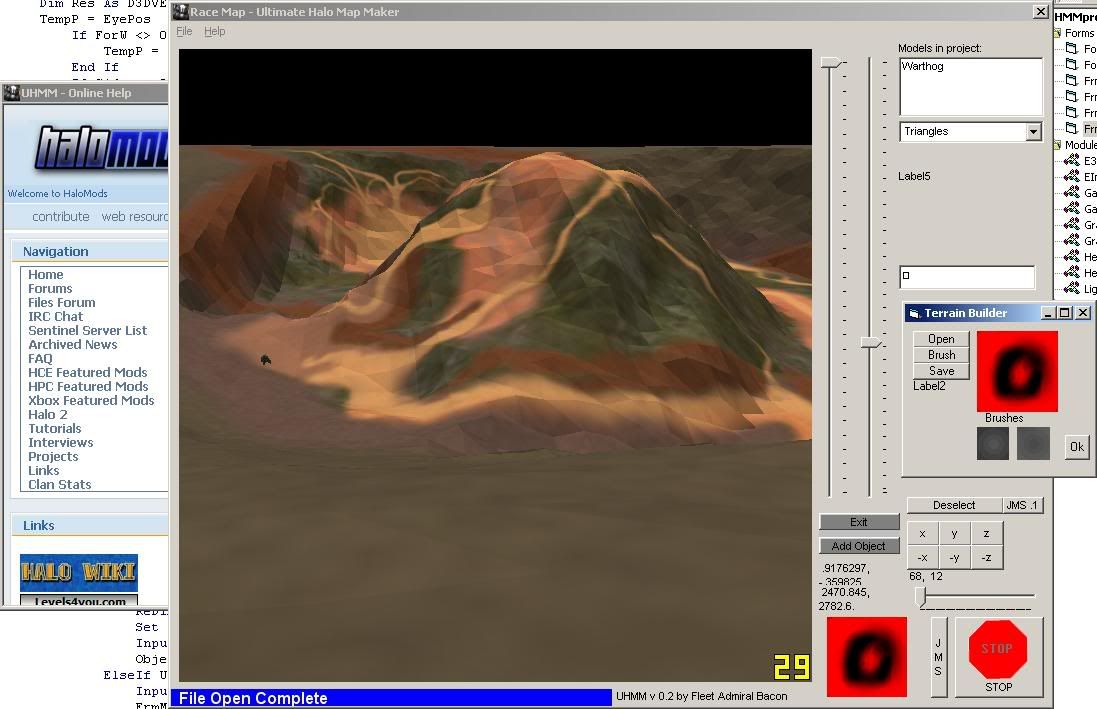This screenshot has width=1097, height=709.
Task: Open Sentinel Server List link
Action: tap(87, 330)
